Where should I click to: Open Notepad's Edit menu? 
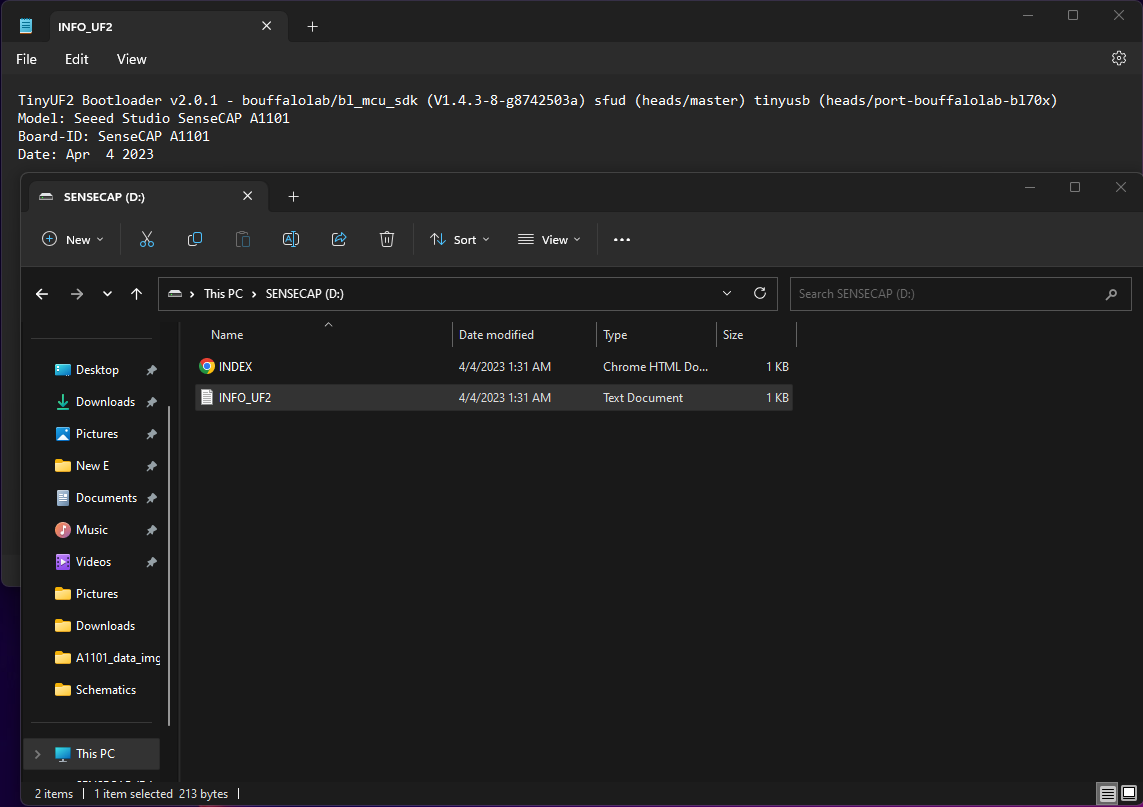point(77,59)
